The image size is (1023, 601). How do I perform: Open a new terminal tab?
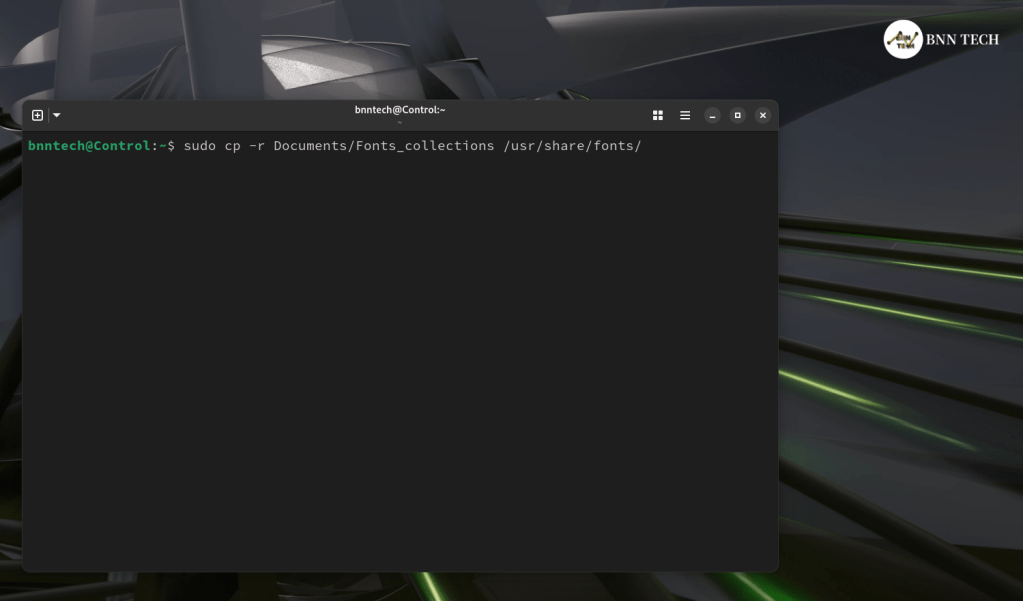(38, 115)
